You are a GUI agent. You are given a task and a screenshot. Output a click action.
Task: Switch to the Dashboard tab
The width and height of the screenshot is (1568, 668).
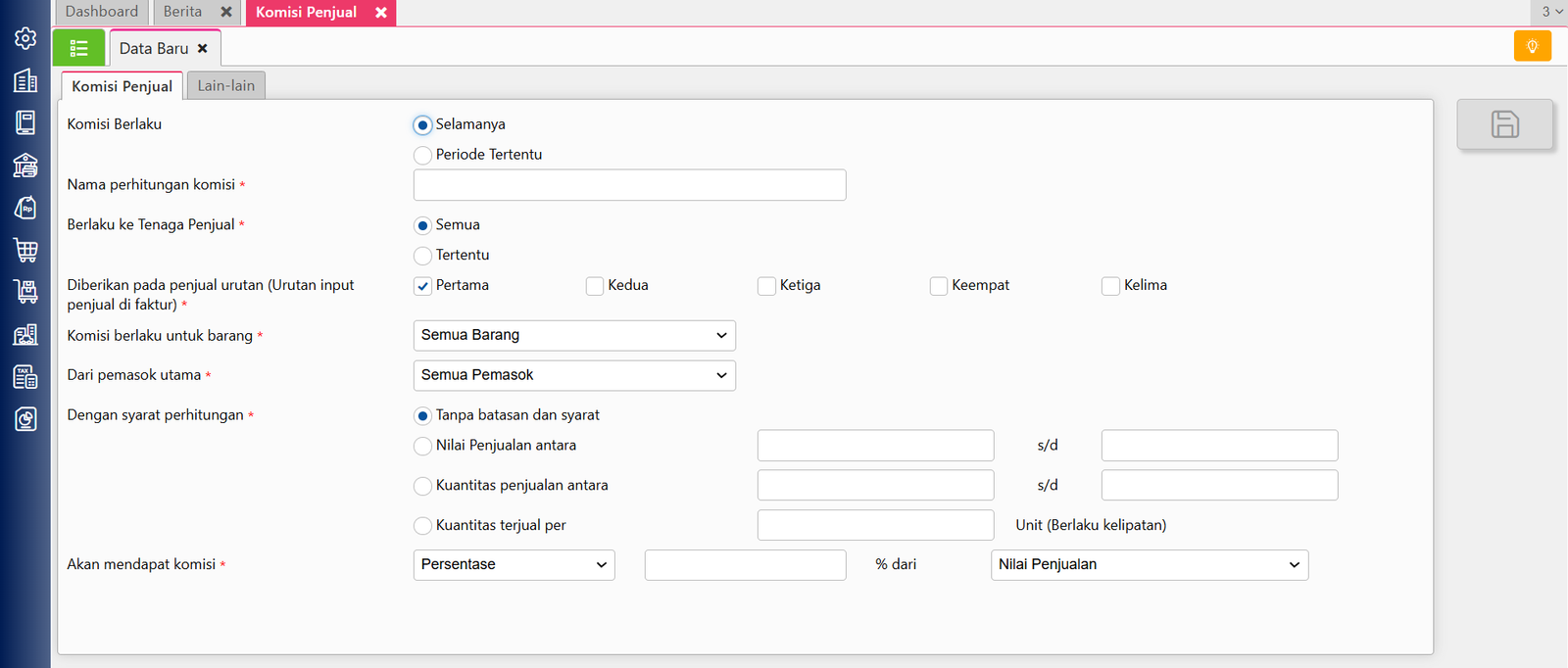[102, 12]
